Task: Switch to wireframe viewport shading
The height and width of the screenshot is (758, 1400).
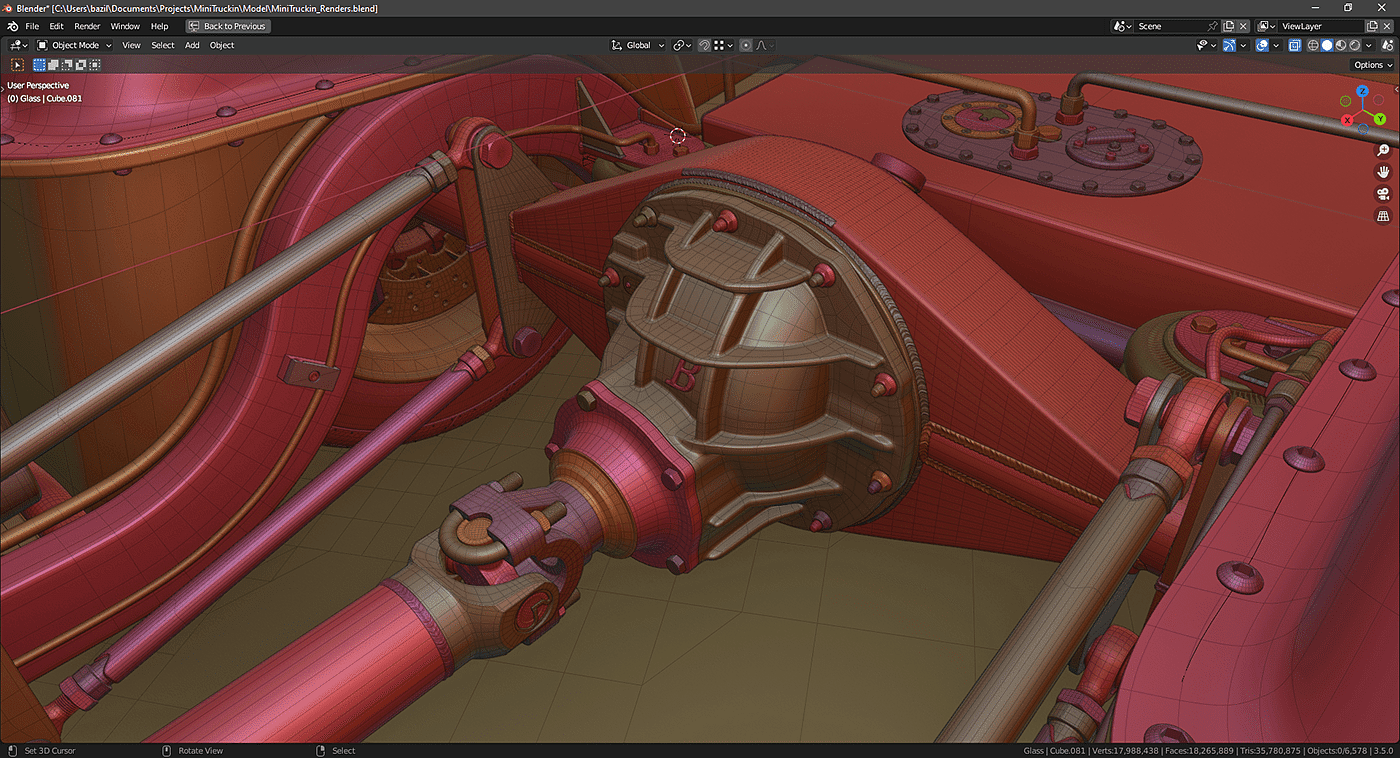Action: (x=1313, y=45)
